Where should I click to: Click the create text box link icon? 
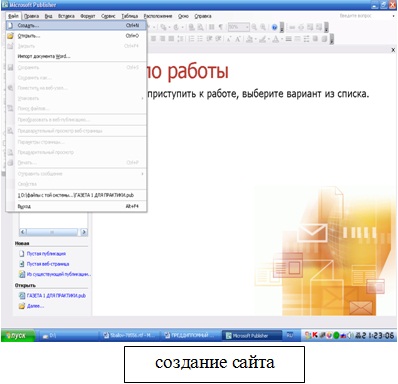[x=292, y=27]
